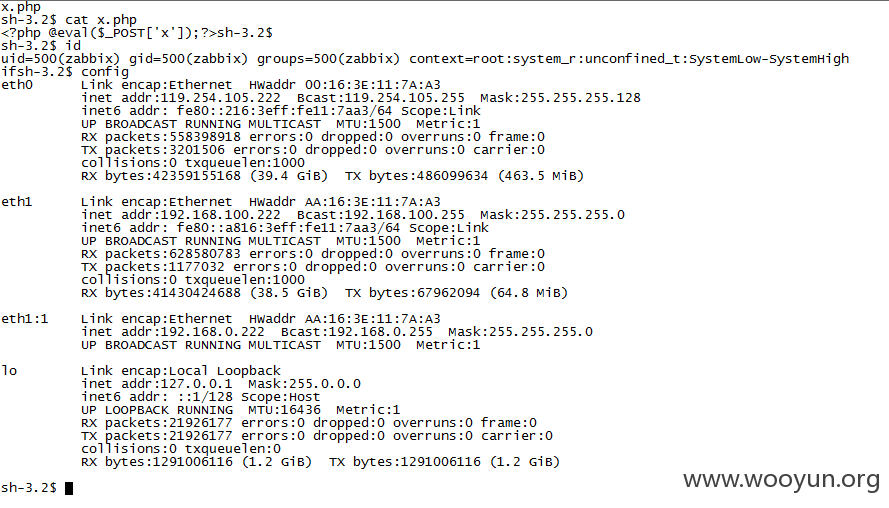Click the loopback MTU:16436 value
Screen dimensions: 889x508
click(284, 410)
